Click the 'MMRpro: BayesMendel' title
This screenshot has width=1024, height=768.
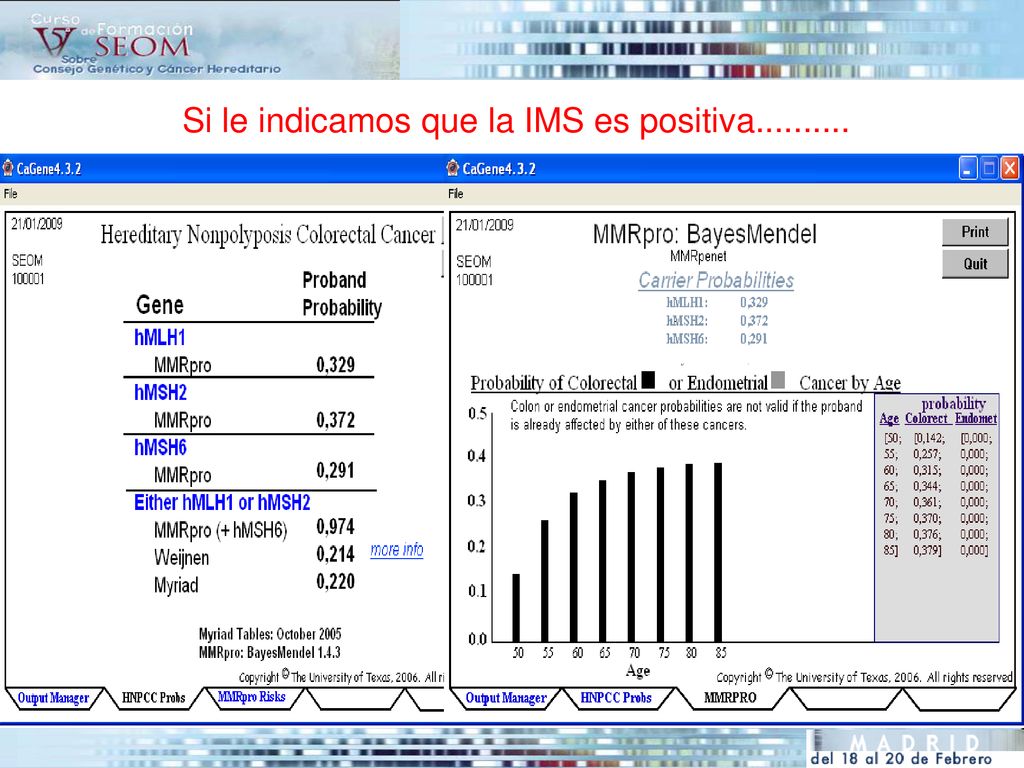point(705,234)
